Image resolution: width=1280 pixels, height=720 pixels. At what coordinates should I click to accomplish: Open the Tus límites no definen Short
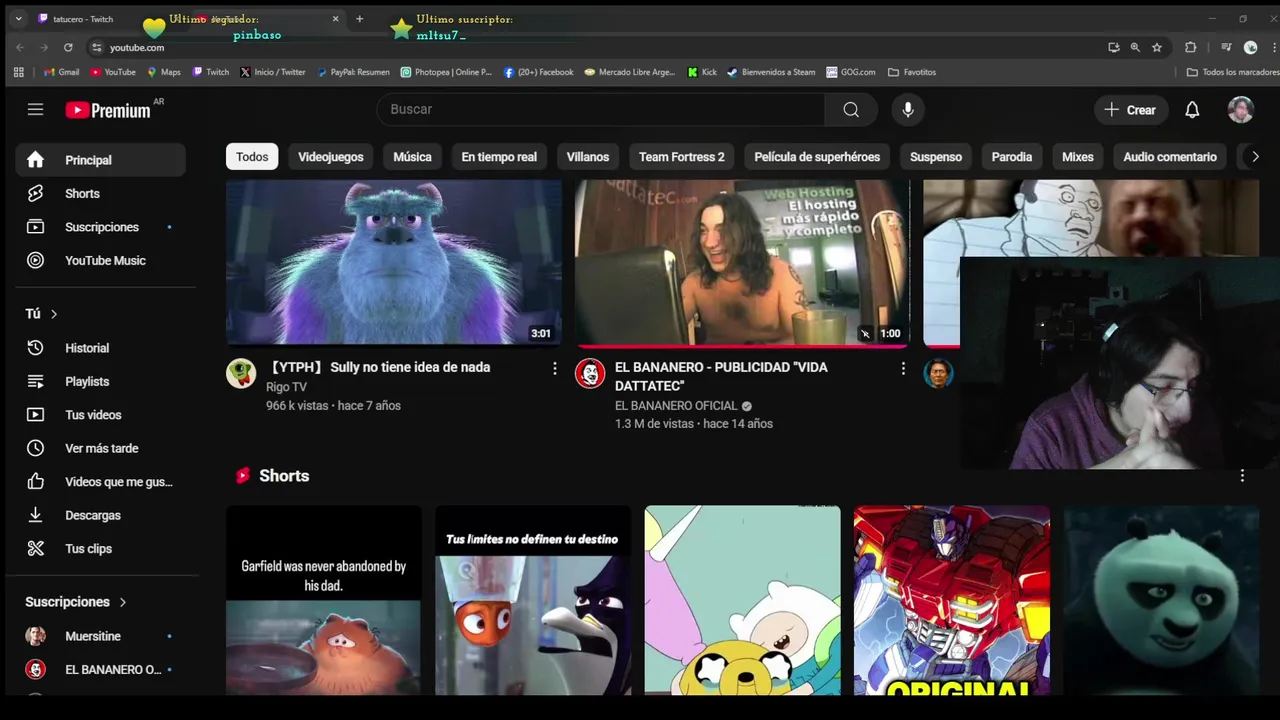point(533,600)
